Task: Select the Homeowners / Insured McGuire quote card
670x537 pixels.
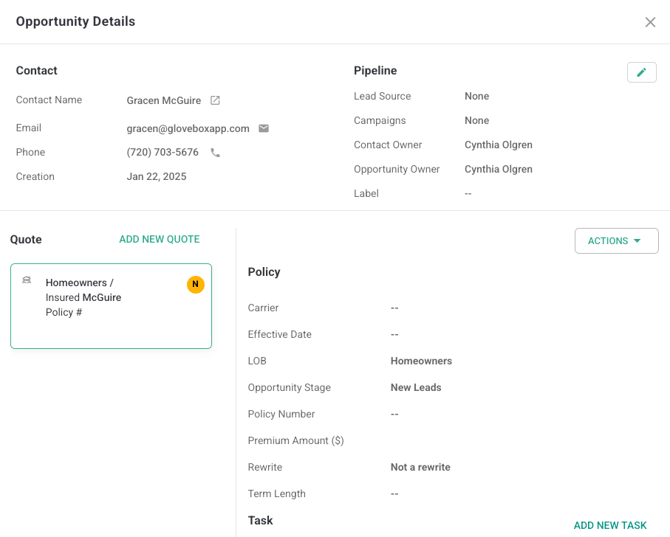Action: [111, 306]
